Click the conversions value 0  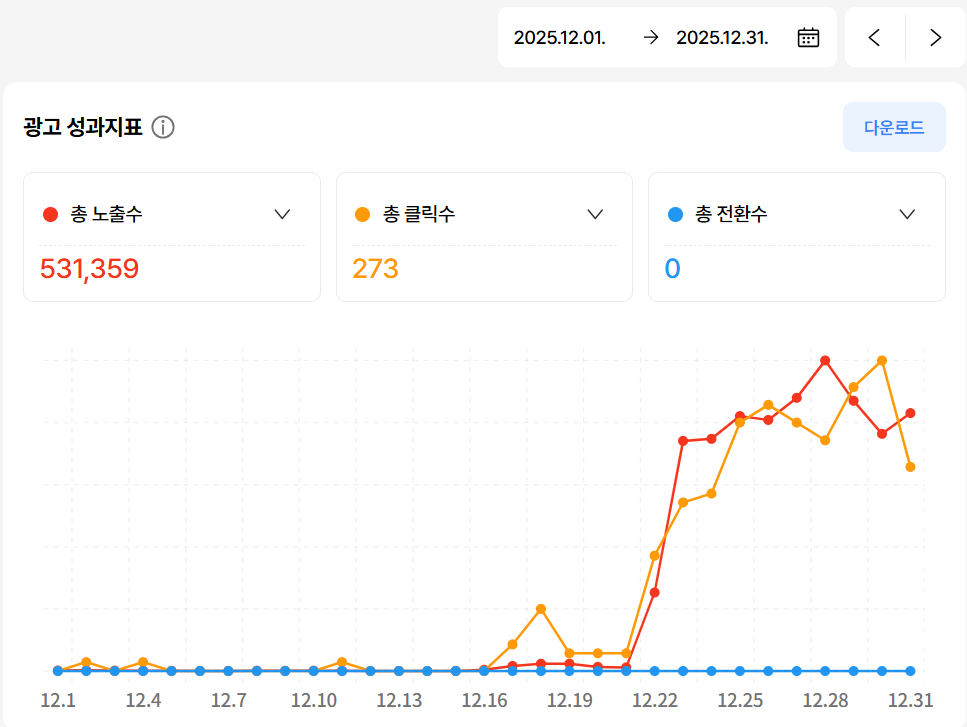672,269
